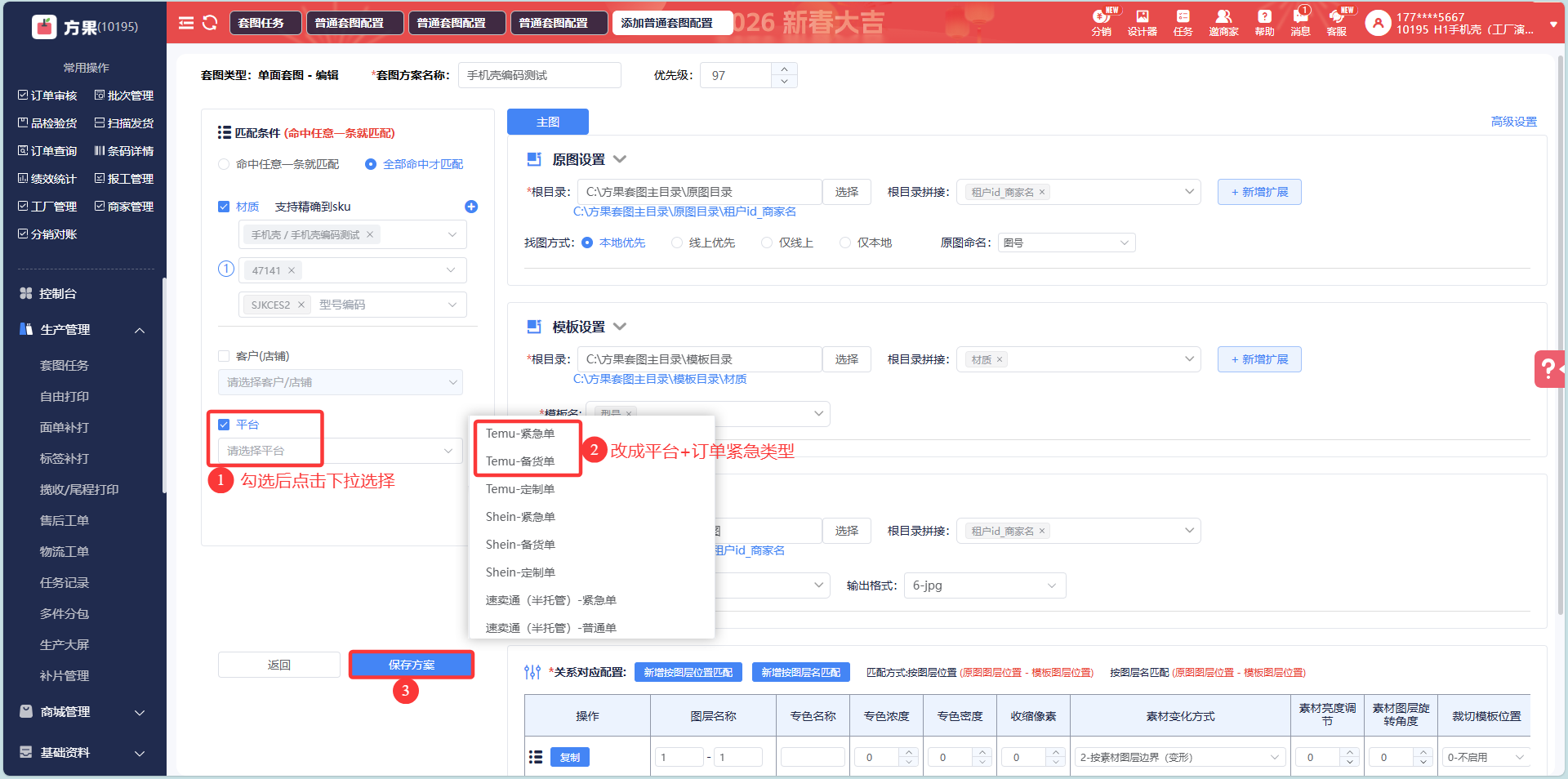
Task: Add a material condition with plus icon
Action: coord(471,207)
